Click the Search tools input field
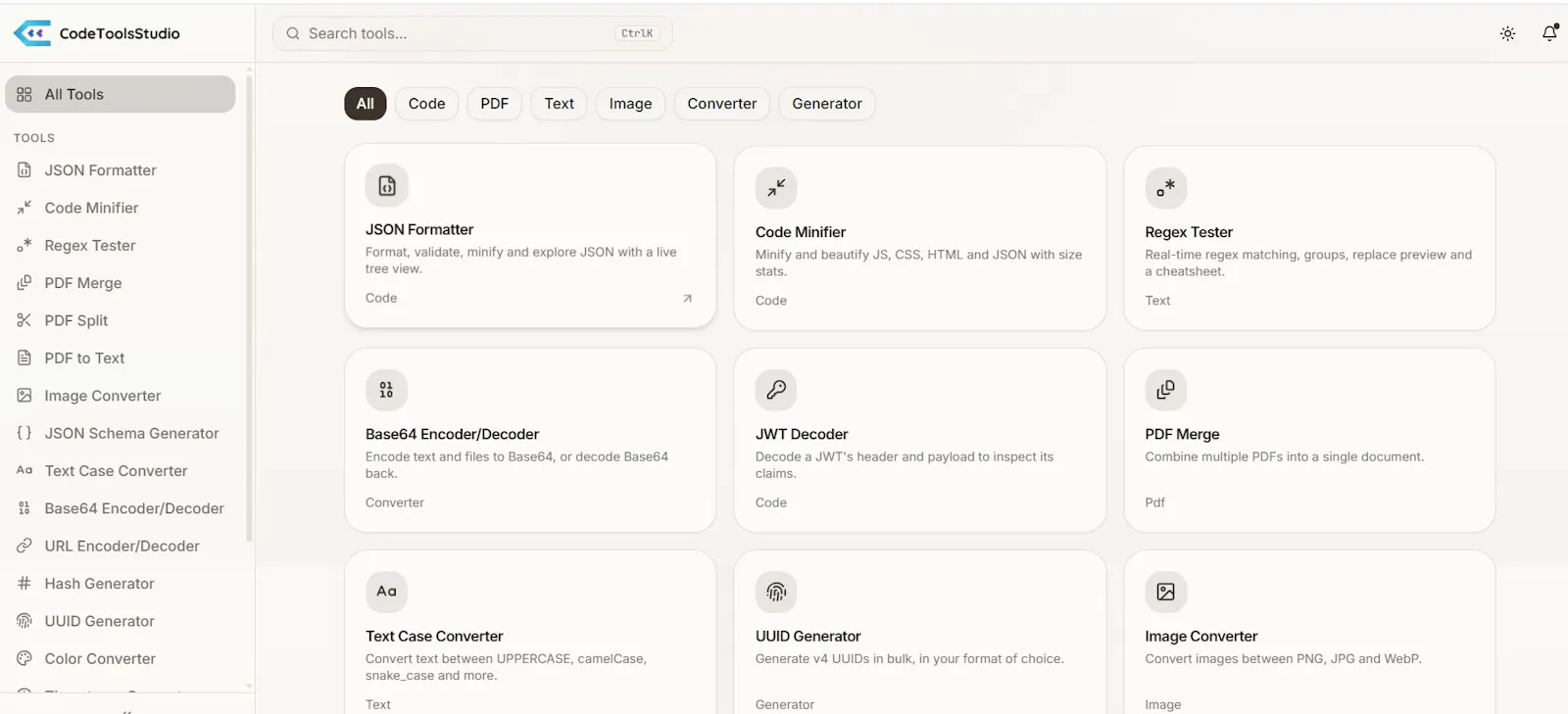This screenshot has height=714, width=1568. (x=472, y=33)
